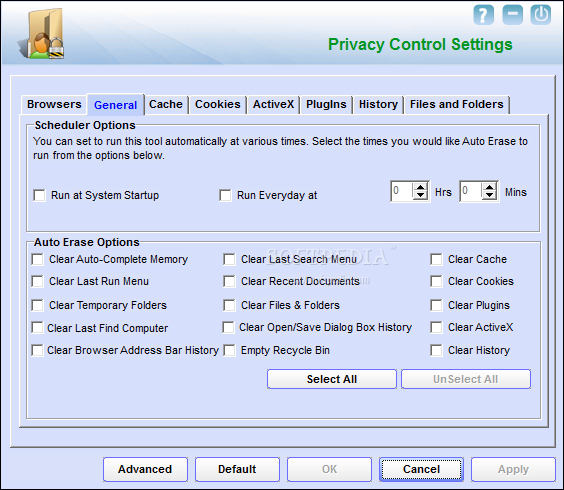The width and height of the screenshot is (564, 490).
Task: Click the Select All button
Action: pos(332,379)
